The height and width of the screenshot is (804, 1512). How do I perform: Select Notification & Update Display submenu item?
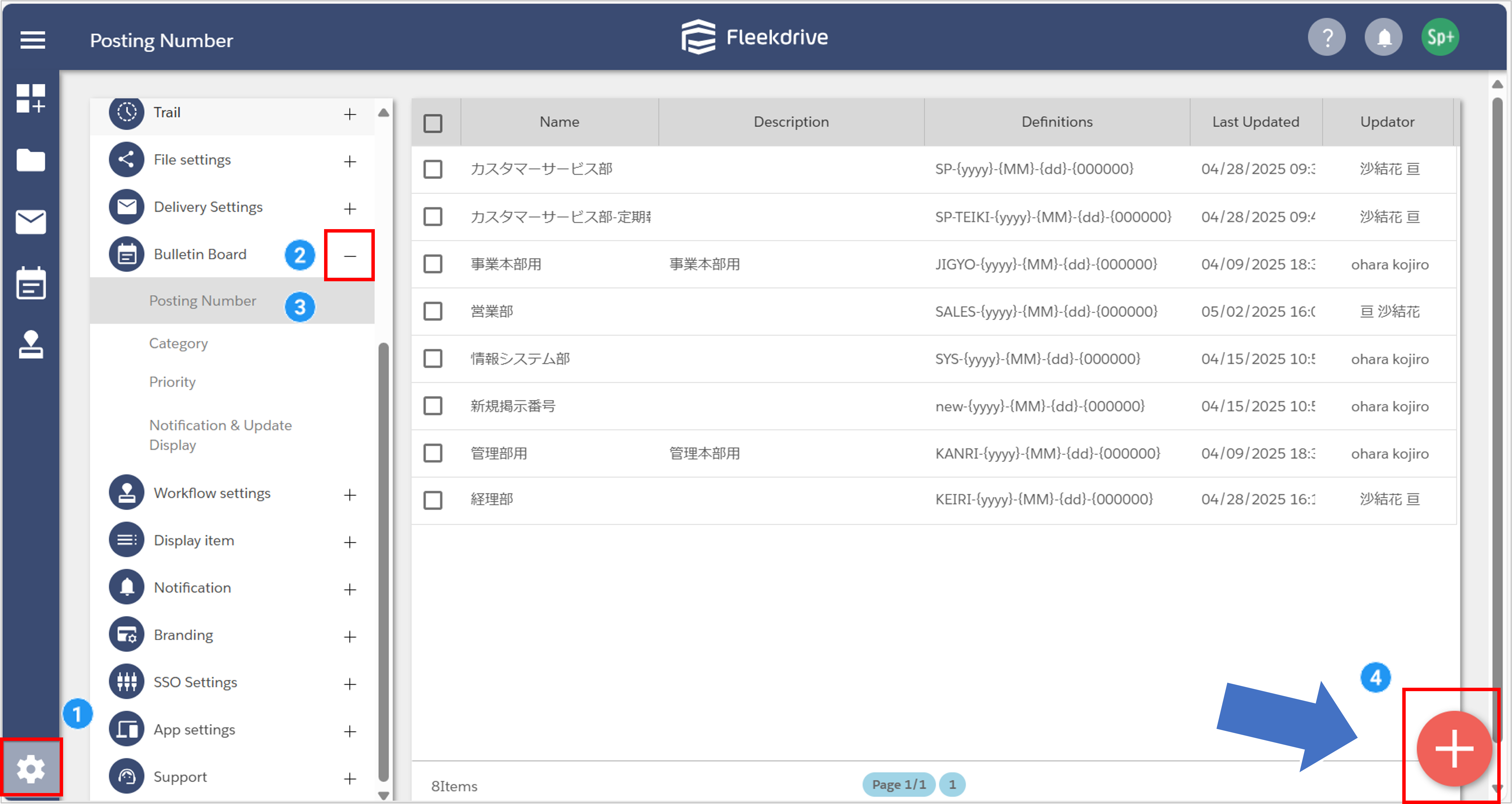pyautogui.click(x=220, y=435)
